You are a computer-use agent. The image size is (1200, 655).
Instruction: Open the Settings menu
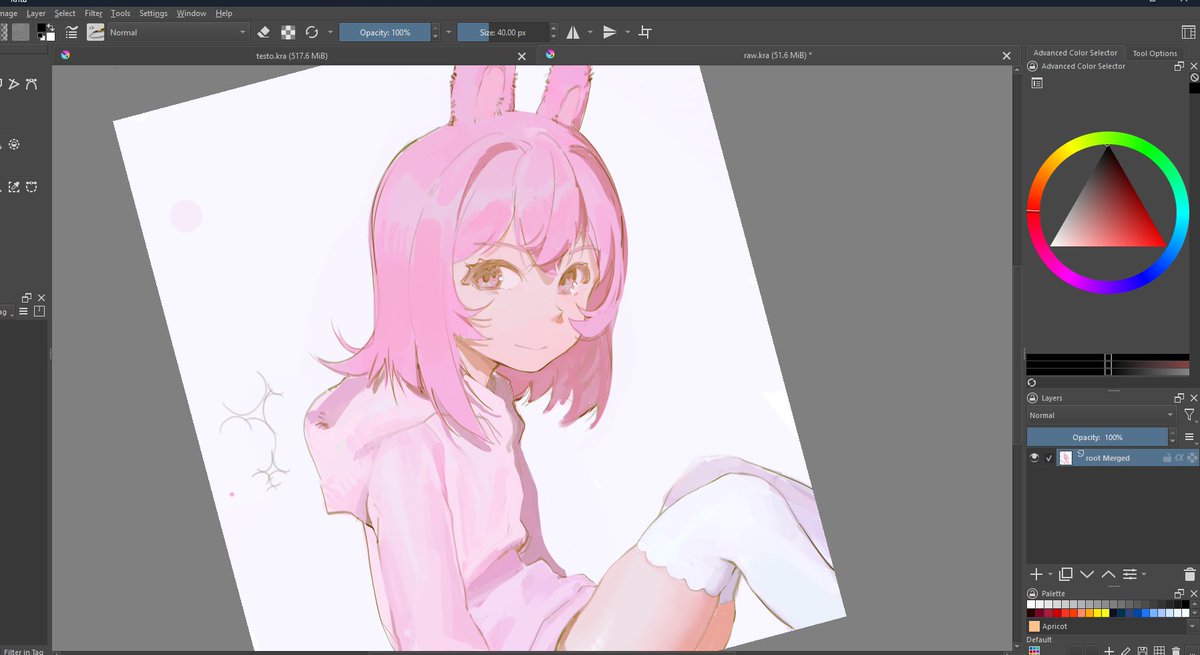(153, 13)
